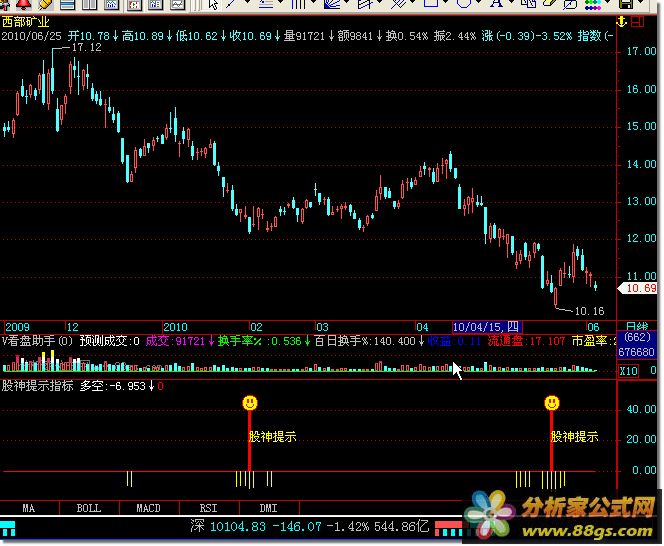Click the highlighted 10/04/15 date marker
Viewport: 664px width, 546px height.
[479, 327]
